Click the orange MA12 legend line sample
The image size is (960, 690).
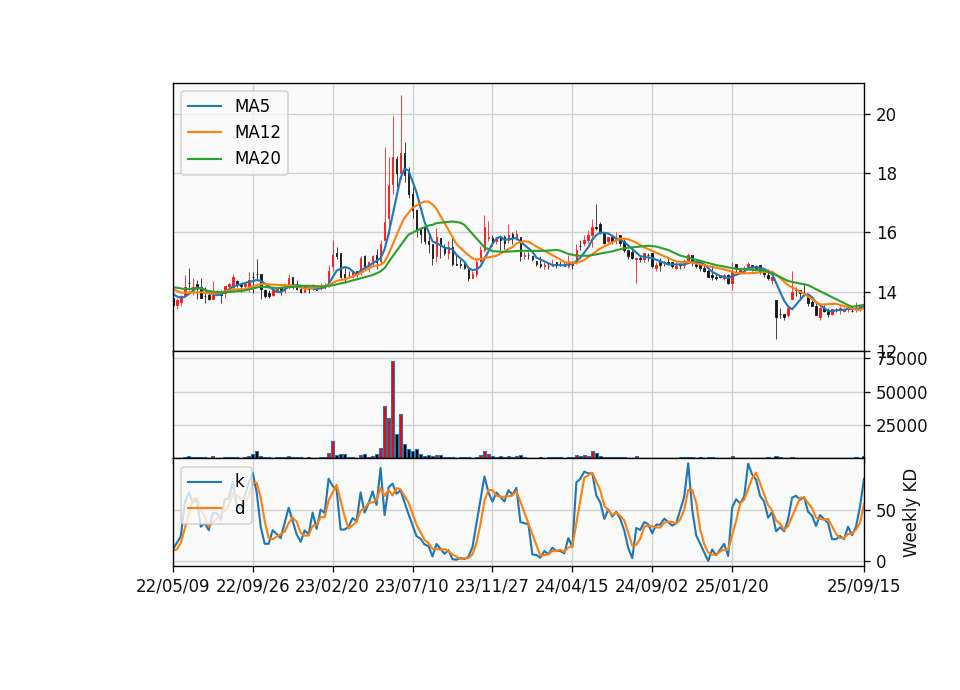point(204,132)
